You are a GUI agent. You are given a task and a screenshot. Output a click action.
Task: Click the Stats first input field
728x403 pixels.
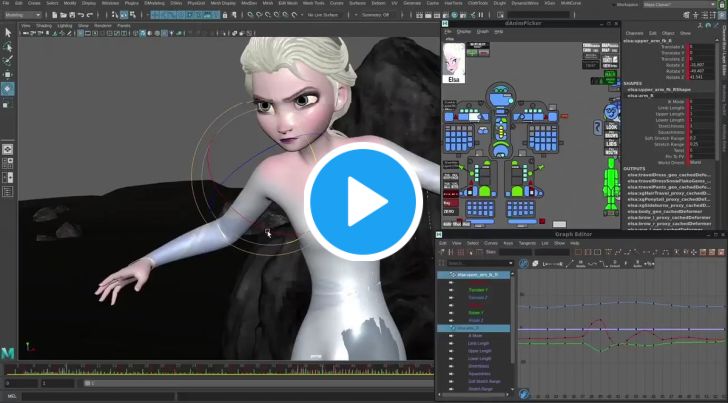pos(515,252)
